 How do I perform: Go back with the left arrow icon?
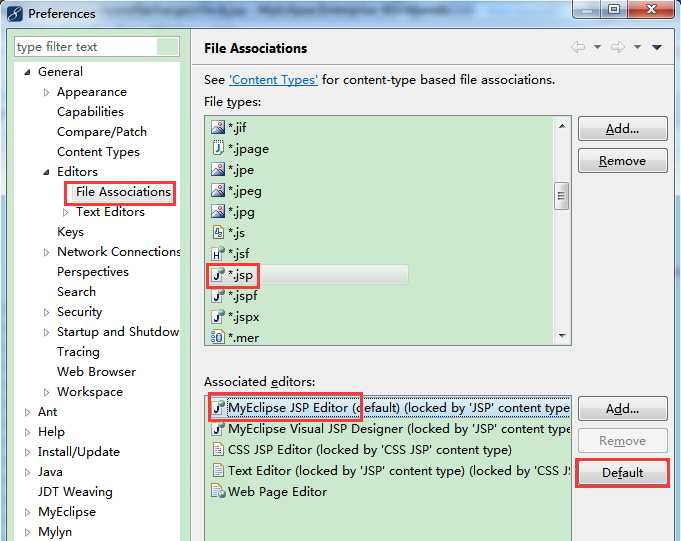(578, 47)
